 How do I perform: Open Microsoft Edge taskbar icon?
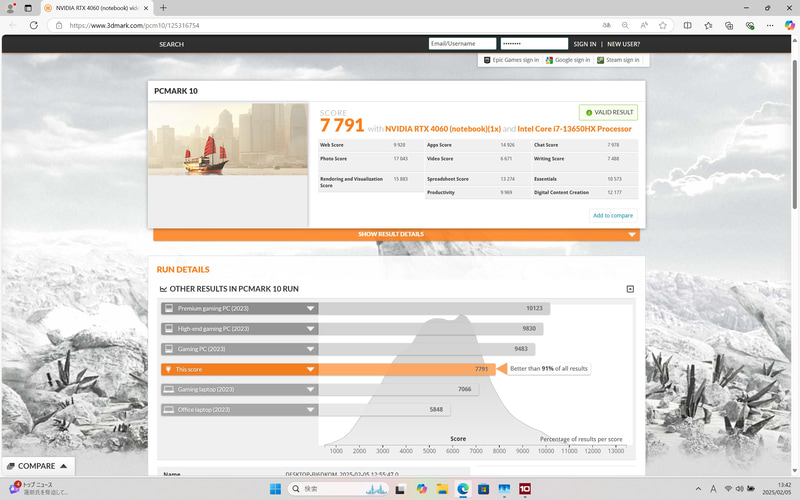(463, 489)
